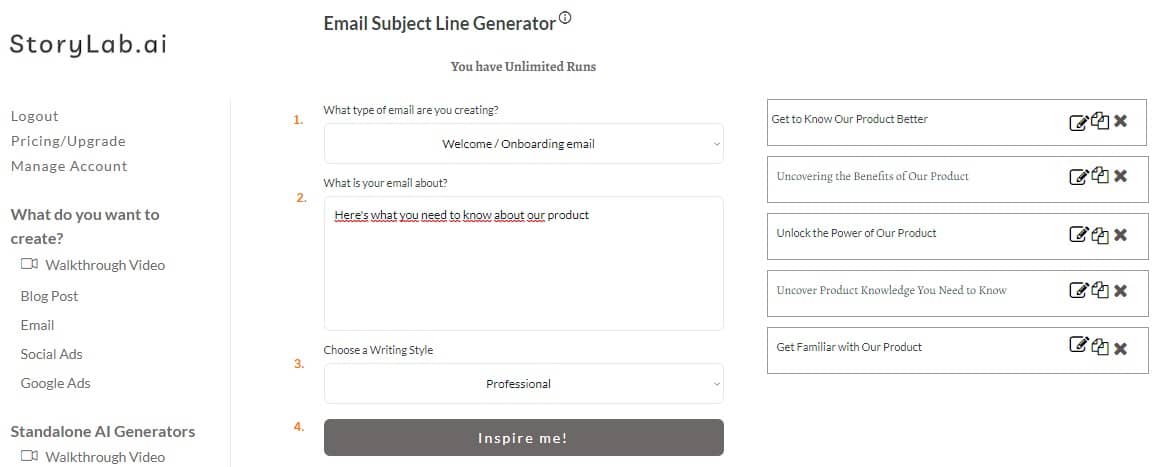
Task: Copy 'Uncovering the Benefits of Our Product' subject line
Action: [x=1100, y=177]
